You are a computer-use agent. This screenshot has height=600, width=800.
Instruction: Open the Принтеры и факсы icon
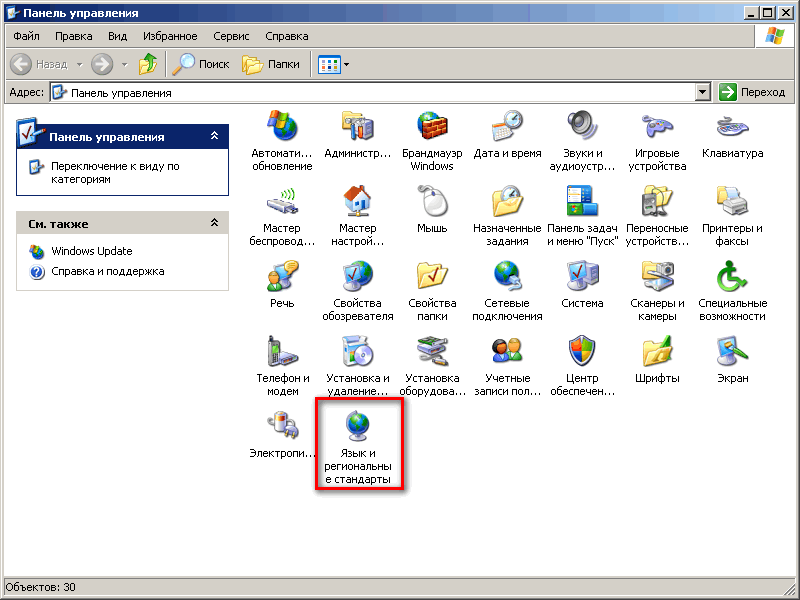pos(732,203)
